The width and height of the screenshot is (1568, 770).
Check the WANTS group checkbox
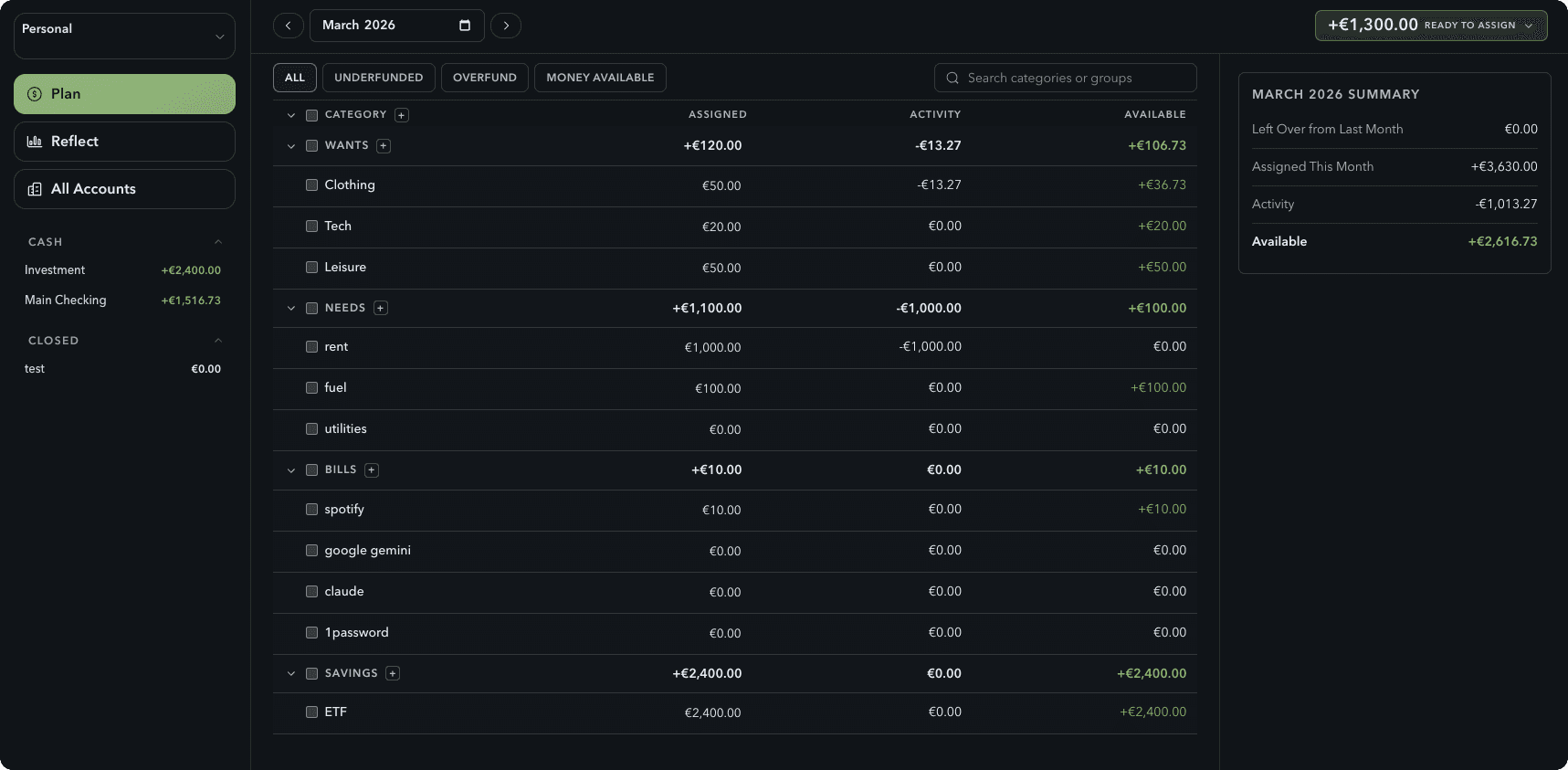click(x=311, y=146)
